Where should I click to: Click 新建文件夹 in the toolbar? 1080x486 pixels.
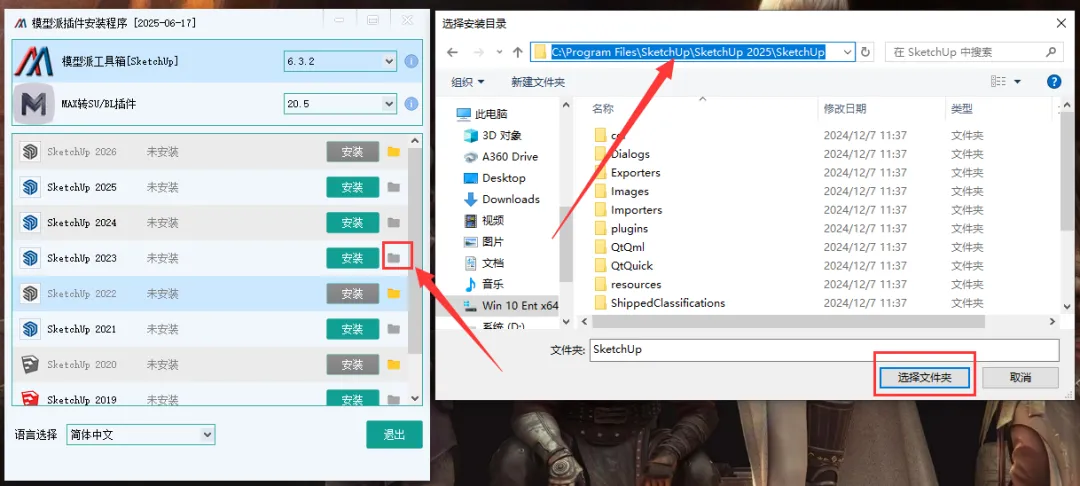(538, 82)
